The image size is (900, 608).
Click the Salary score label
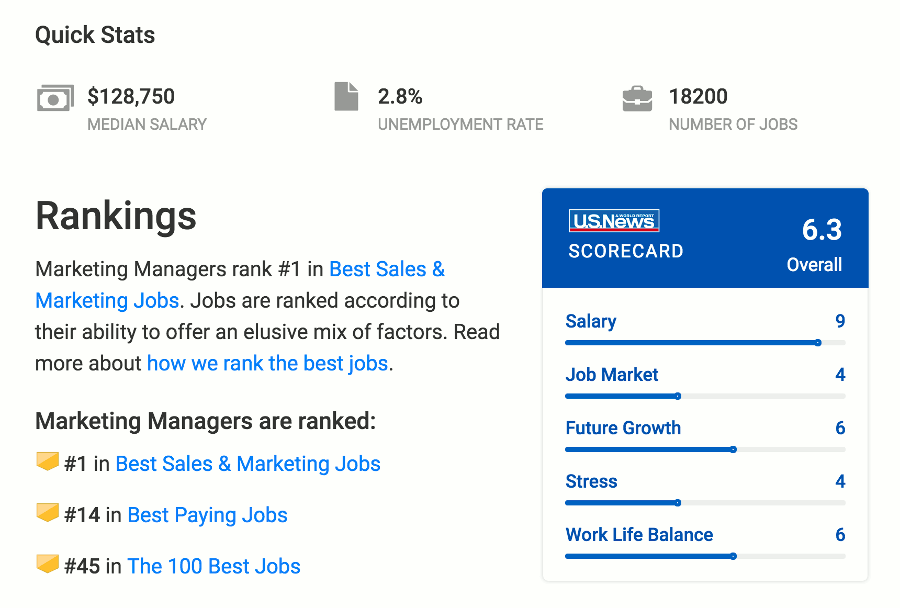pos(590,321)
